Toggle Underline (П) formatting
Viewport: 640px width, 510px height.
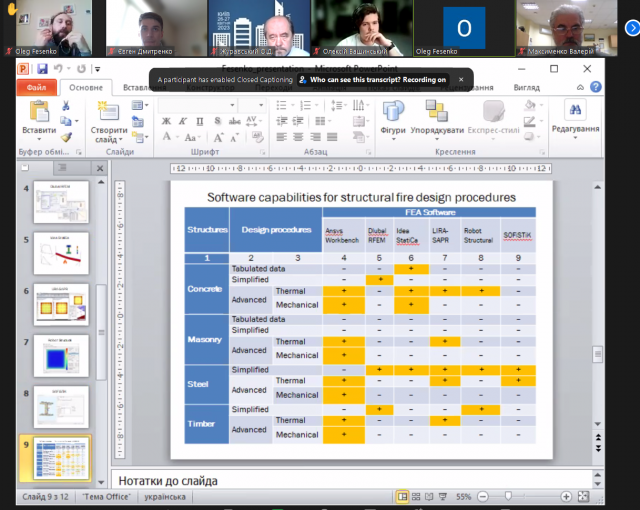tap(200, 121)
